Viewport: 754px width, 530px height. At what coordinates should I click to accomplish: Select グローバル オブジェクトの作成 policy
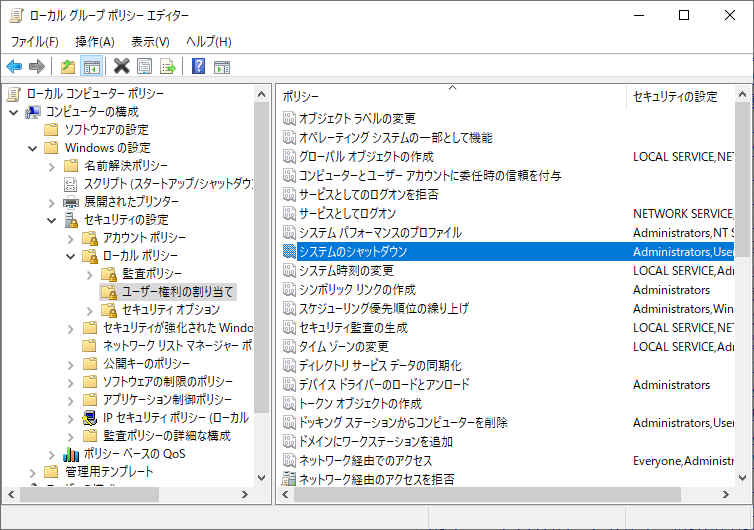(x=366, y=157)
